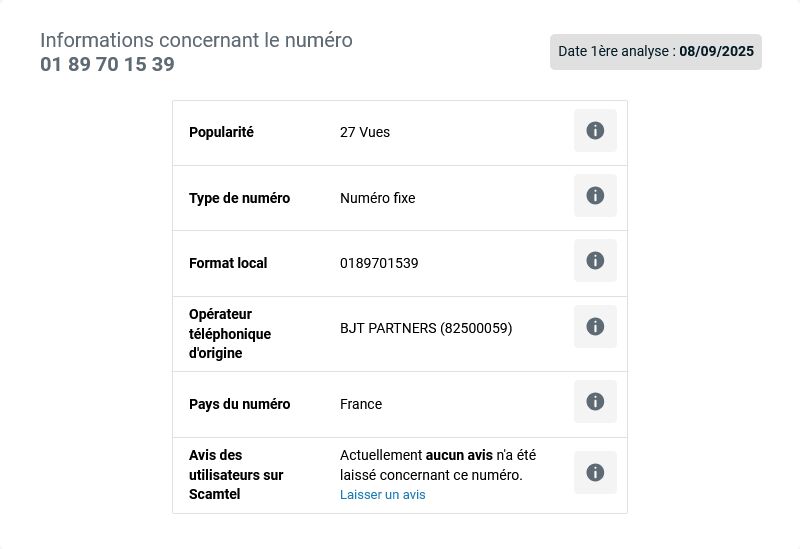Click the local format number 0189701539
The height and width of the screenshot is (549, 800).
tap(379, 263)
